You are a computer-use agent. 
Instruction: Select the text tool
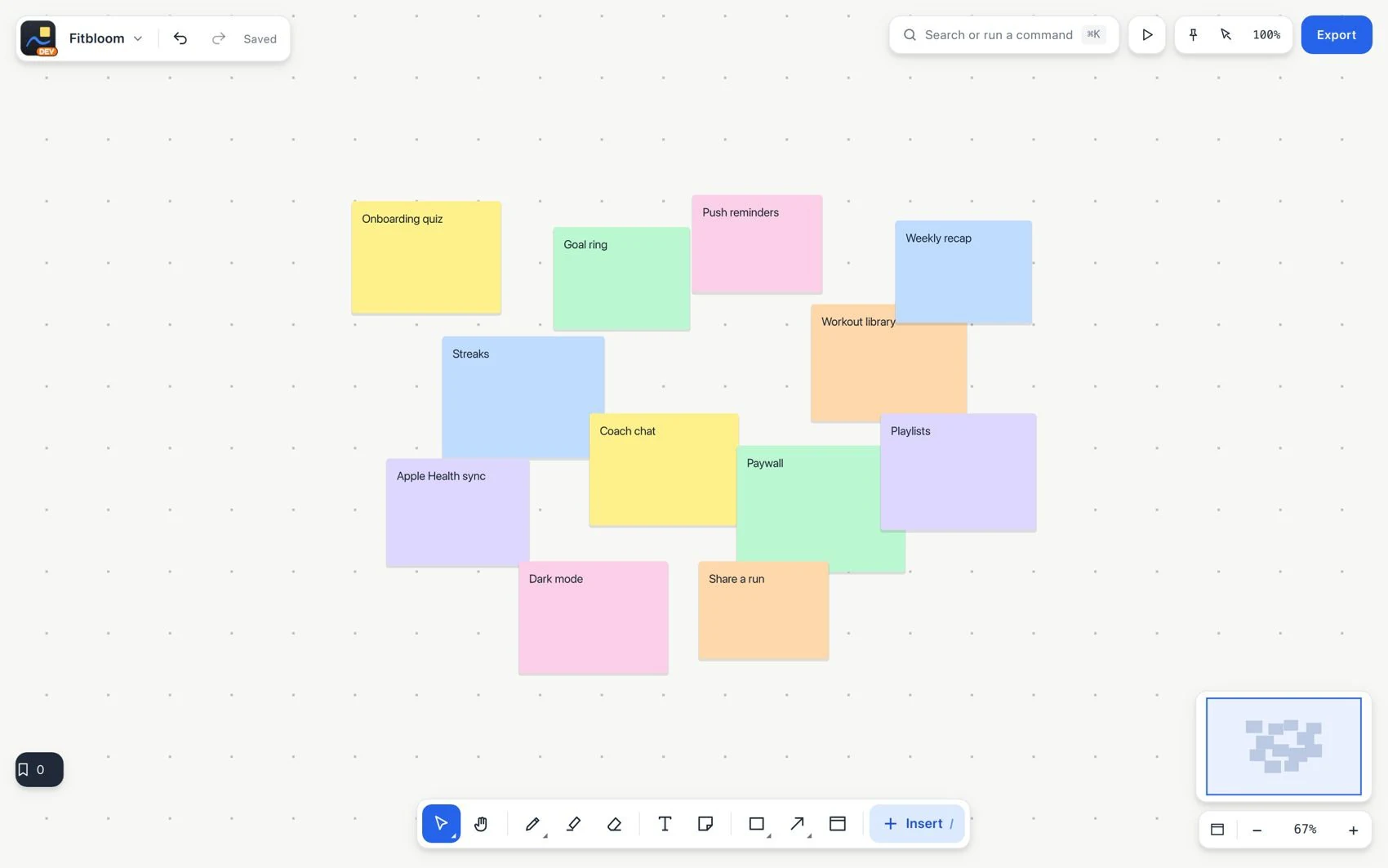pos(665,823)
